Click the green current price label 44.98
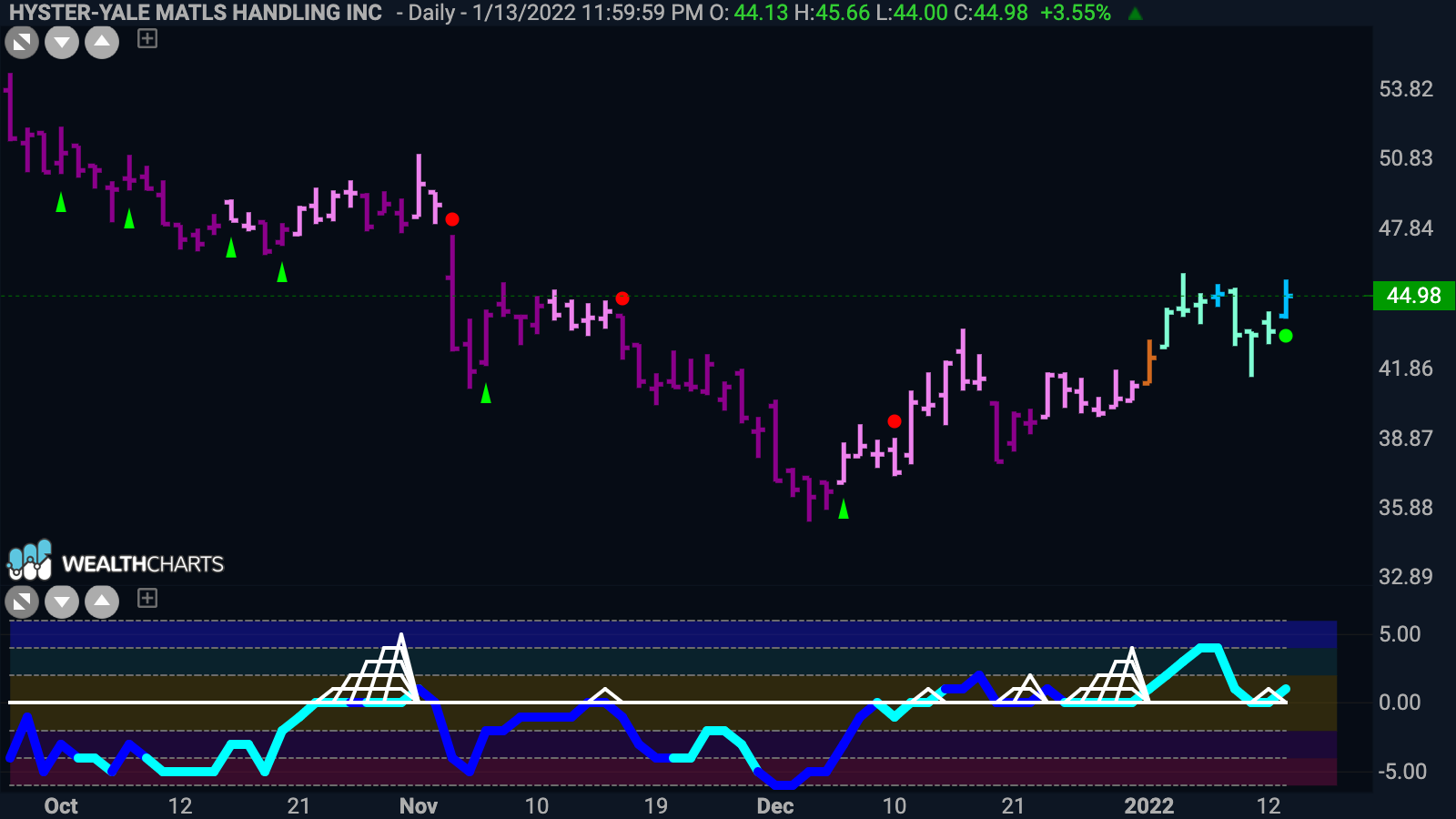This screenshot has width=1456, height=819. tap(1413, 296)
